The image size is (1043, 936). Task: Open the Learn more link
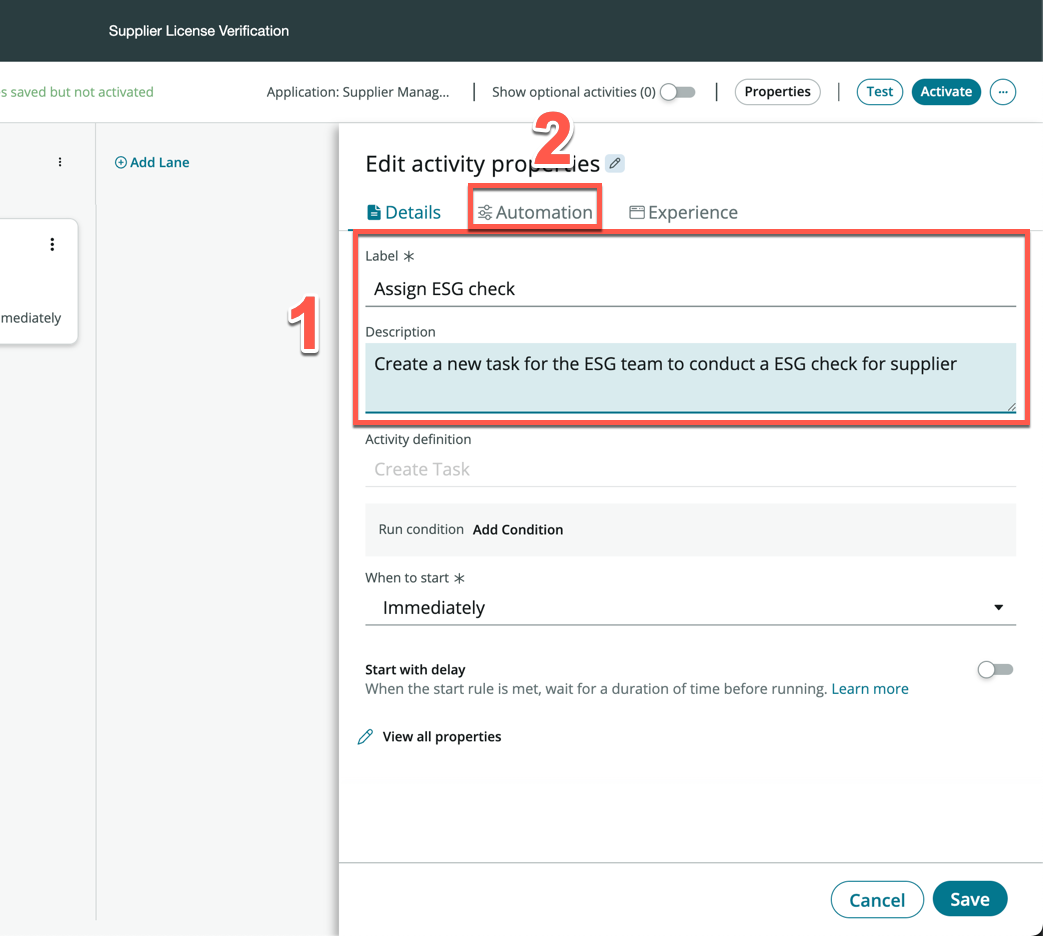pyautogui.click(x=870, y=689)
